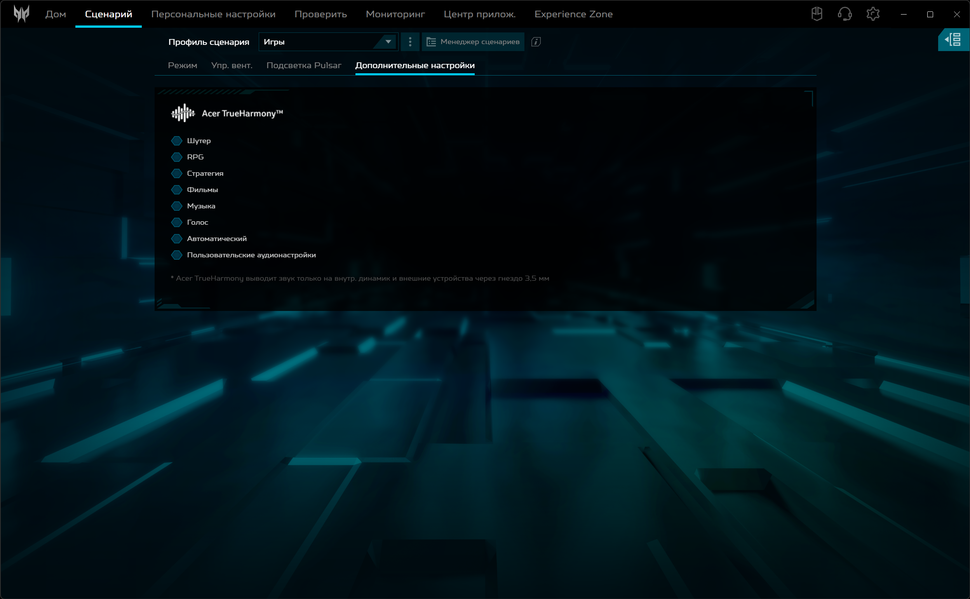Click the Менеджер сценариев button
This screenshot has height=599, width=970.
473,41
